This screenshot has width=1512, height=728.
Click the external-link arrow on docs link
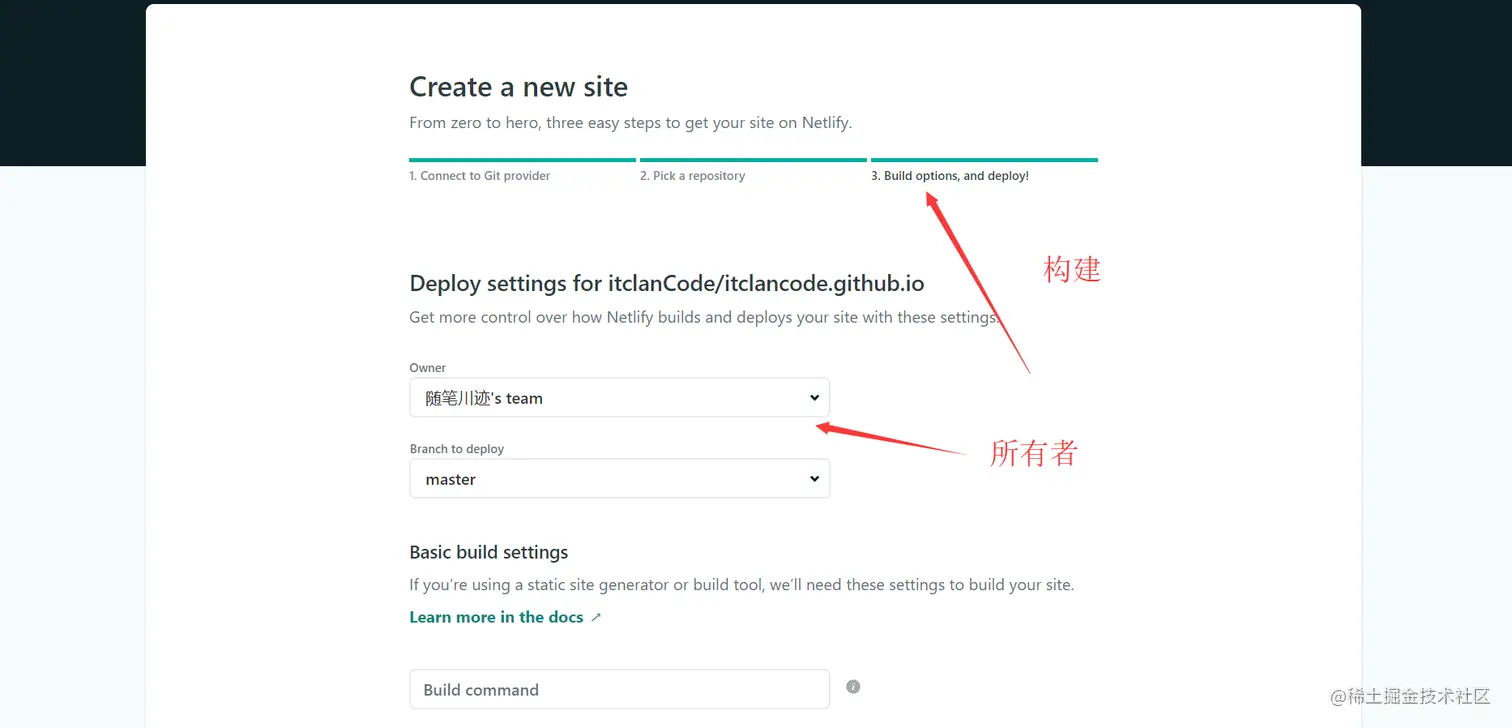[x=597, y=617]
